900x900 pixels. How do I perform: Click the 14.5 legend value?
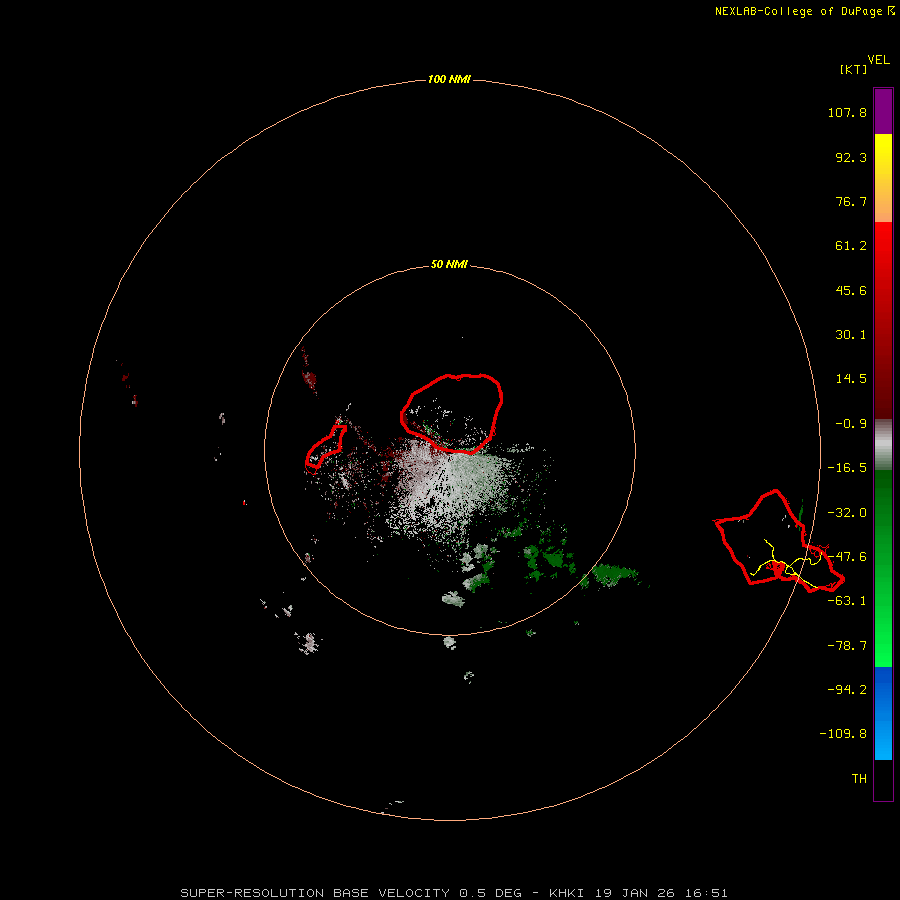pyautogui.click(x=851, y=379)
